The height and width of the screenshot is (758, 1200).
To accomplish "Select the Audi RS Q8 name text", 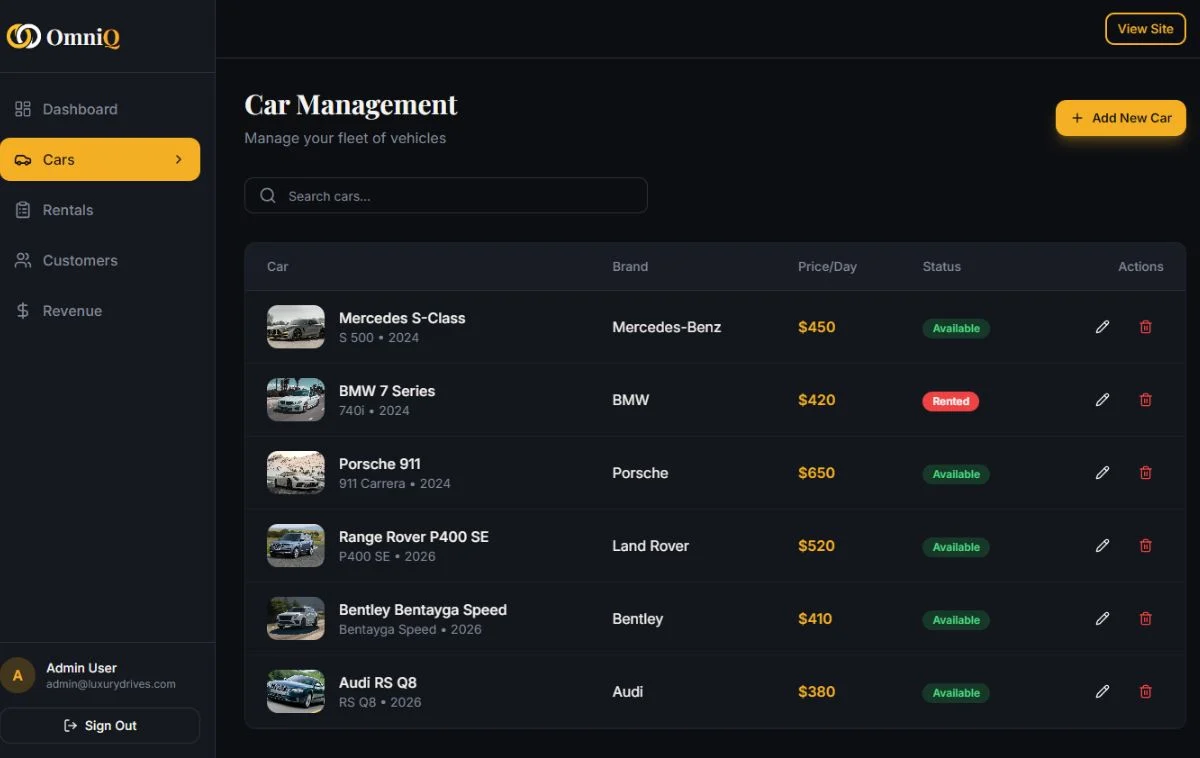I will tap(378, 683).
